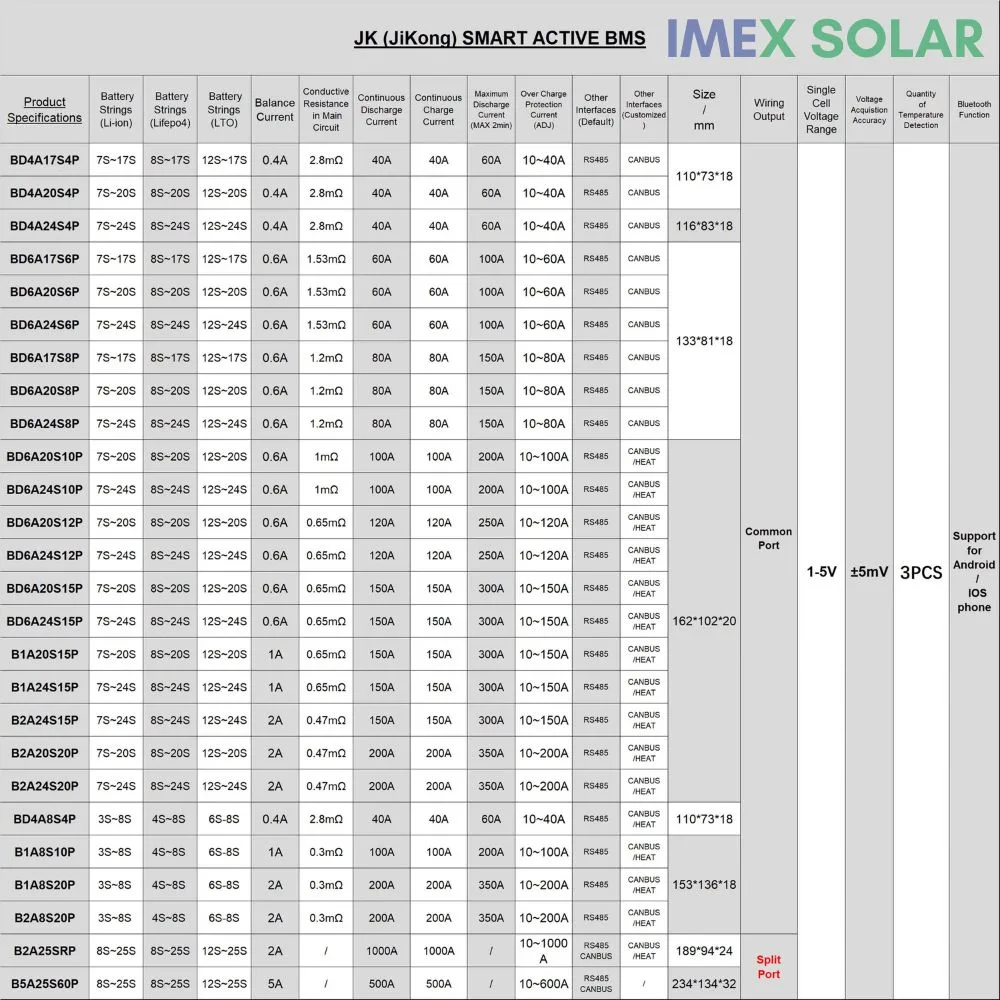The height and width of the screenshot is (1000, 1000).
Task: Click the 'Product Specifications' header
Action: 45,110
